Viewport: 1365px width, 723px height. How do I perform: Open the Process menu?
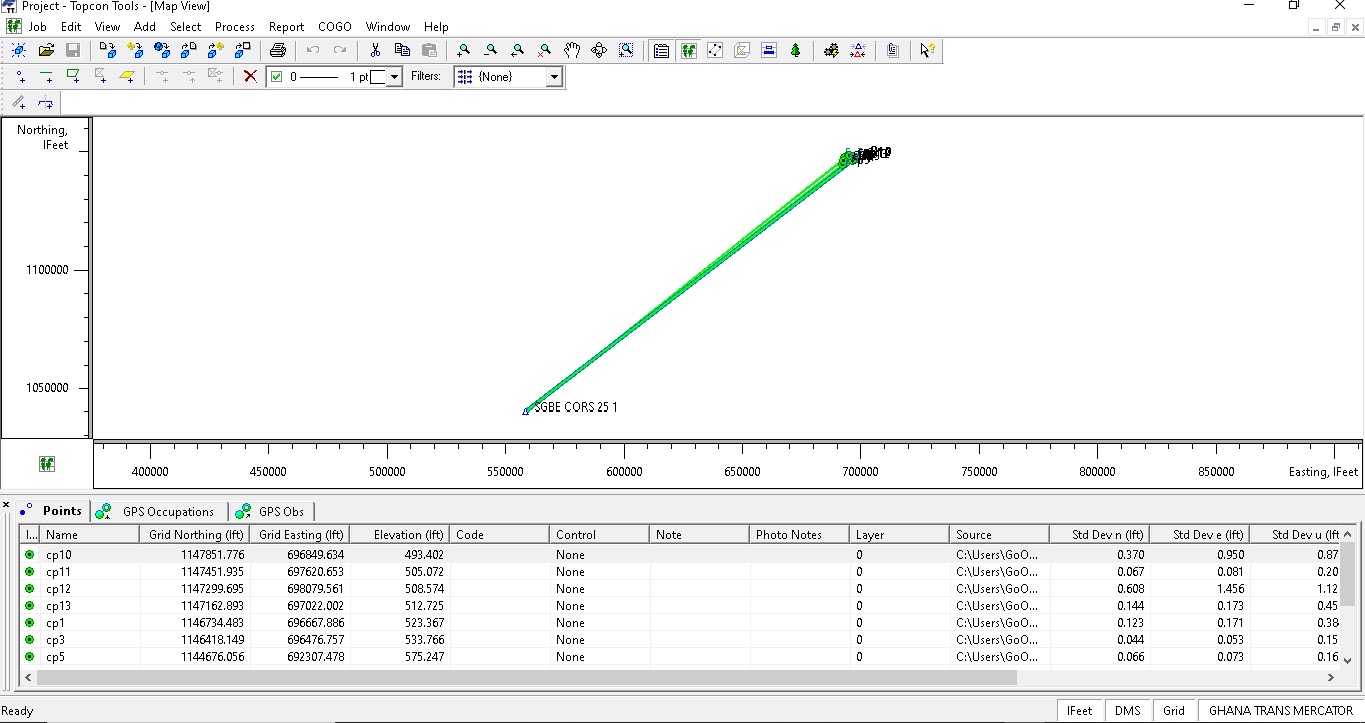pos(235,27)
